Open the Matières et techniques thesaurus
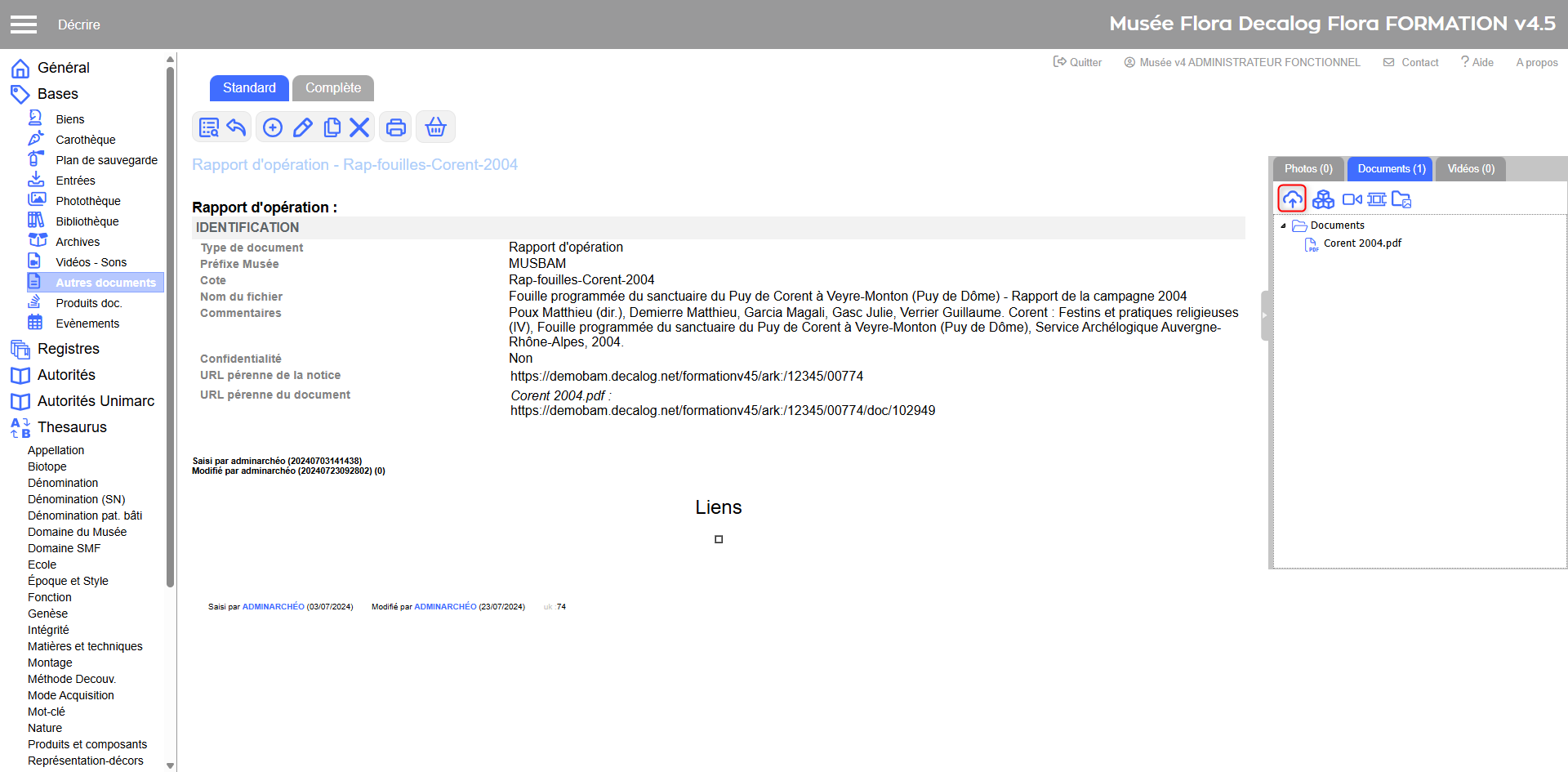Viewport: 1568px width, 772px height. [x=85, y=646]
